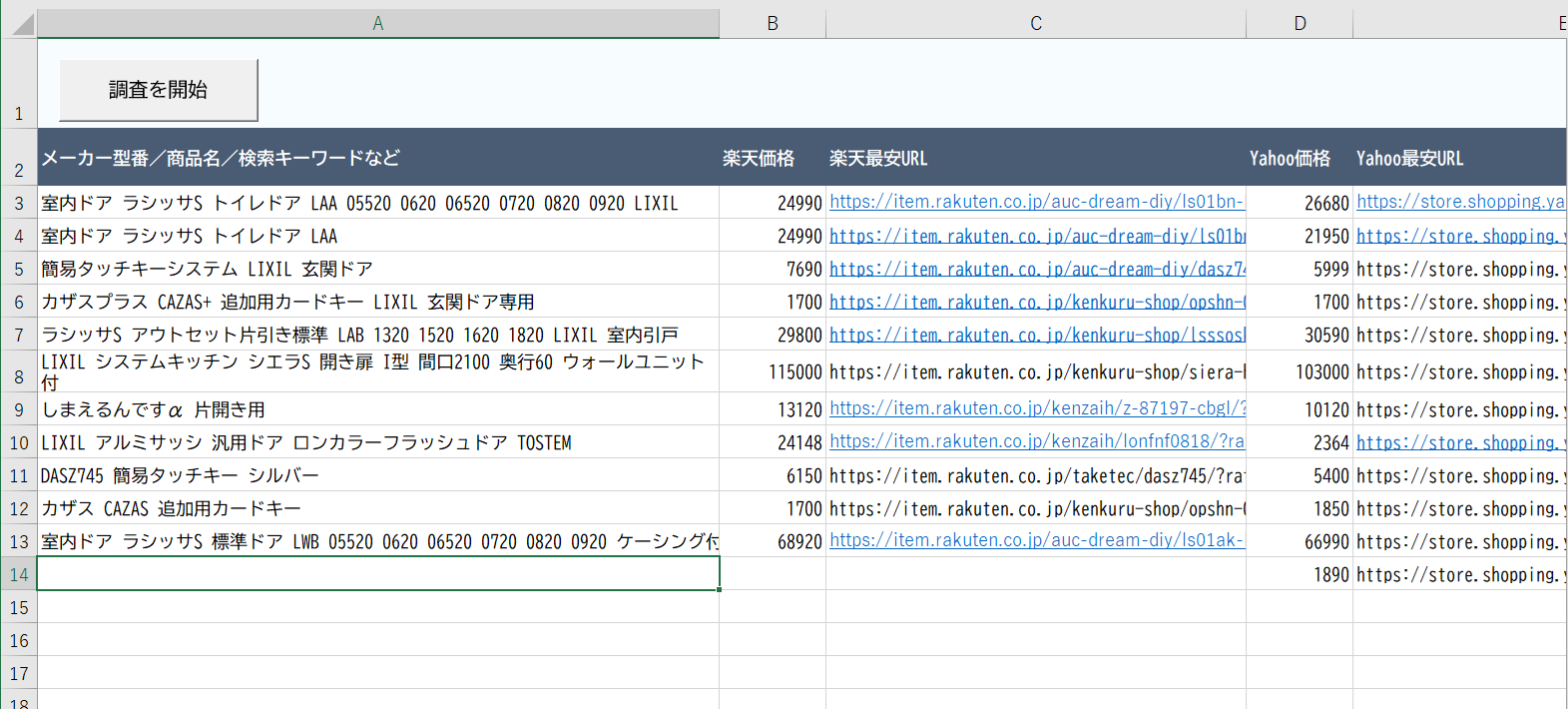The width and height of the screenshot is (1568, 709).
Task: Select the row 2 header
Action: coord(19,158)
